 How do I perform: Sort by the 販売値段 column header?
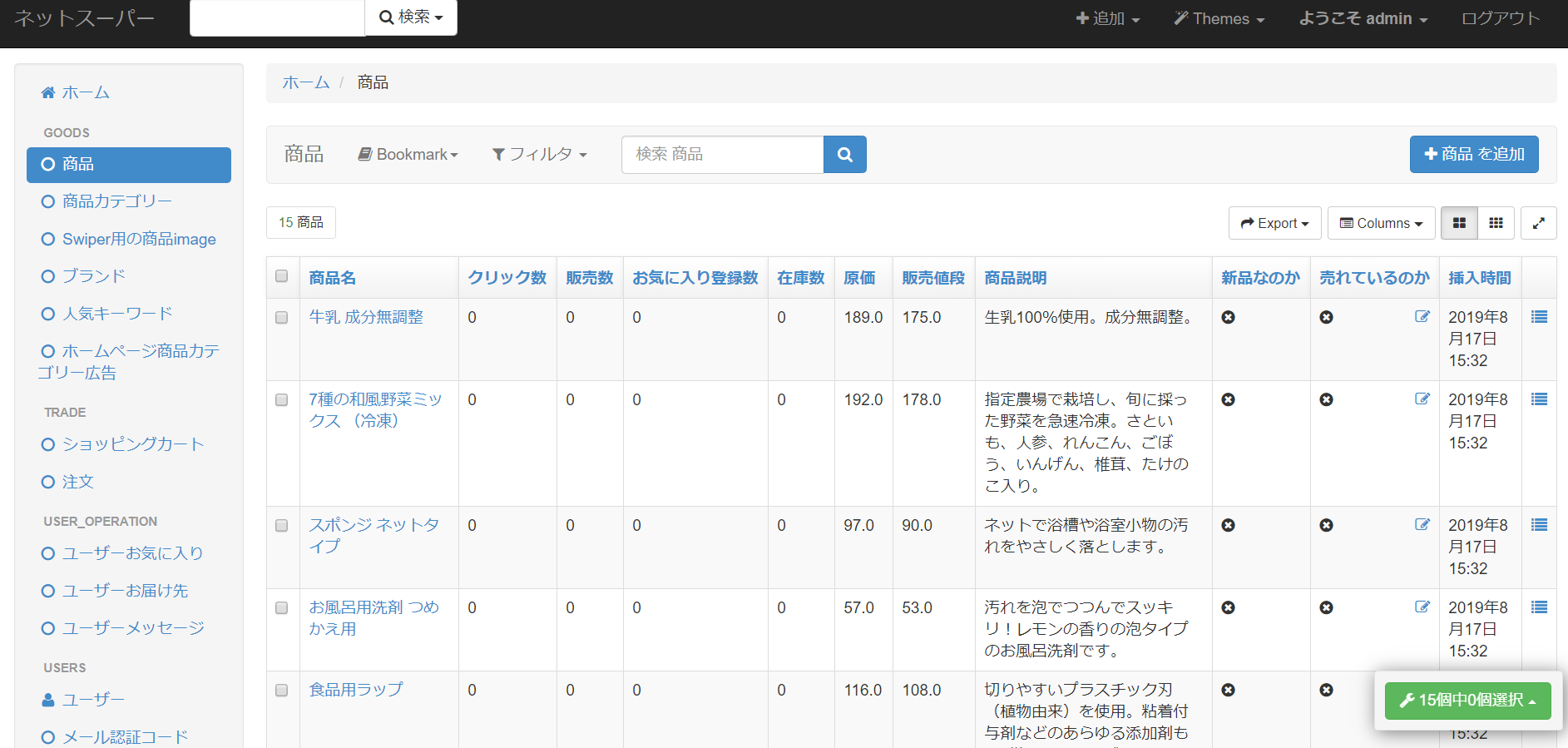coord(933,278)
